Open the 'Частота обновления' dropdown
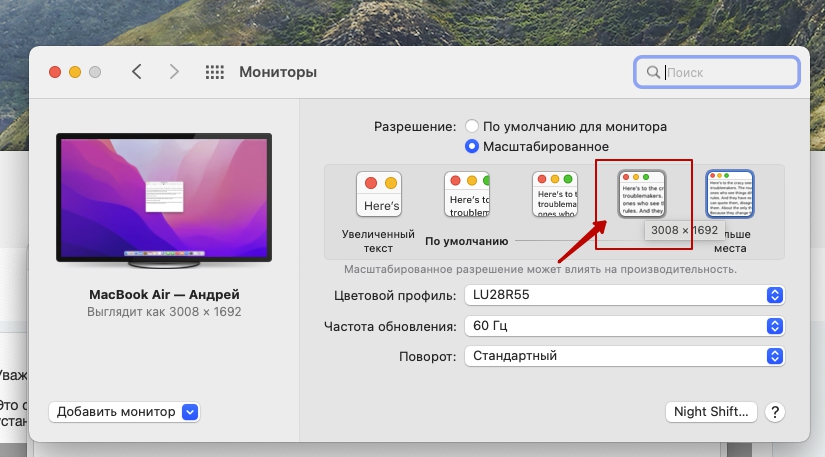This screenshot has width=825, height=457. pyautogui.click(x=622, y=326)
